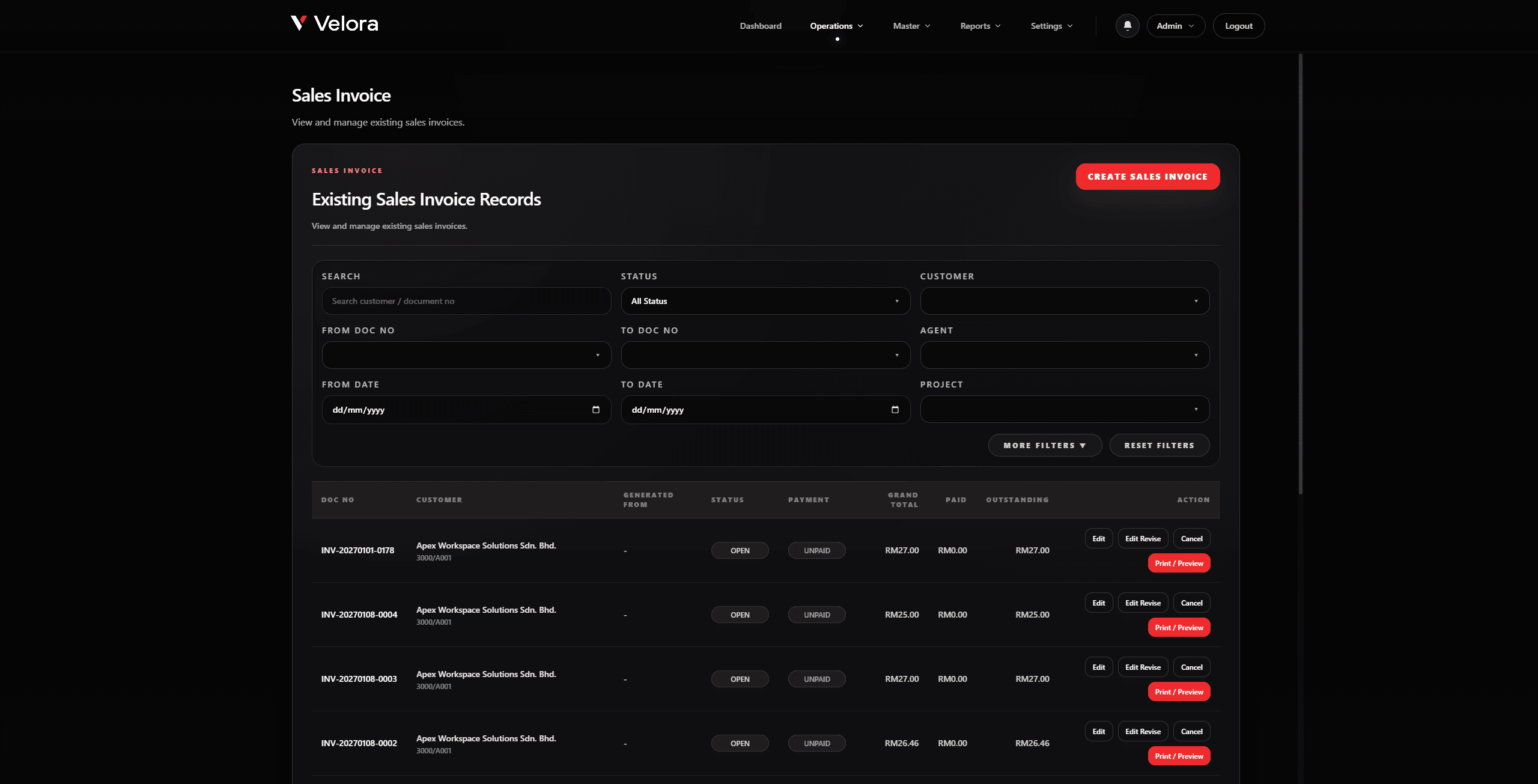Edit invoice INV-20270108-0002

(x=1099, y=731)
